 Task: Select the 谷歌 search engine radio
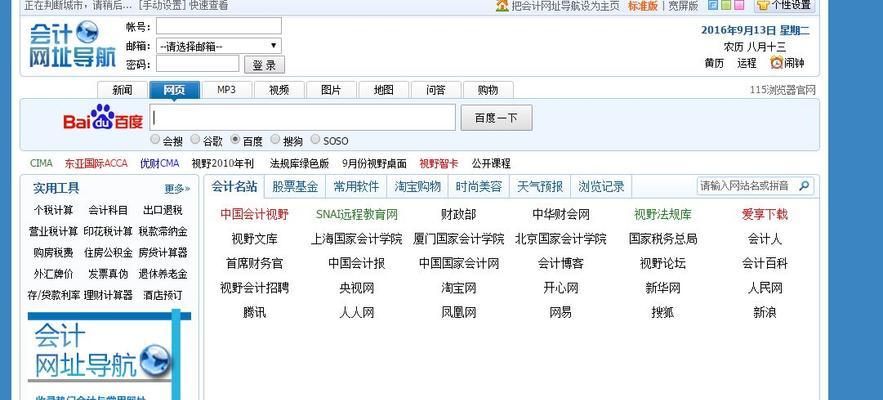coord(195,139)
